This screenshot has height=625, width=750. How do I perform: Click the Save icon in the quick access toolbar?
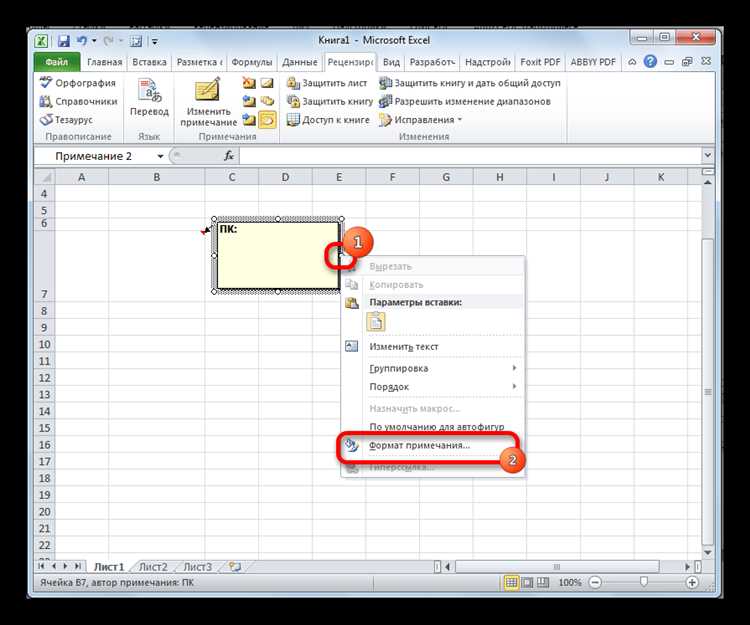click(x=64, y=41)
